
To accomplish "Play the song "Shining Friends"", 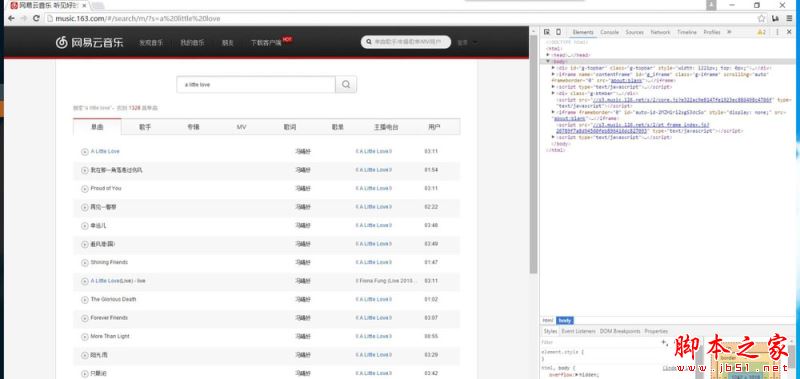I will pos(85,263).
